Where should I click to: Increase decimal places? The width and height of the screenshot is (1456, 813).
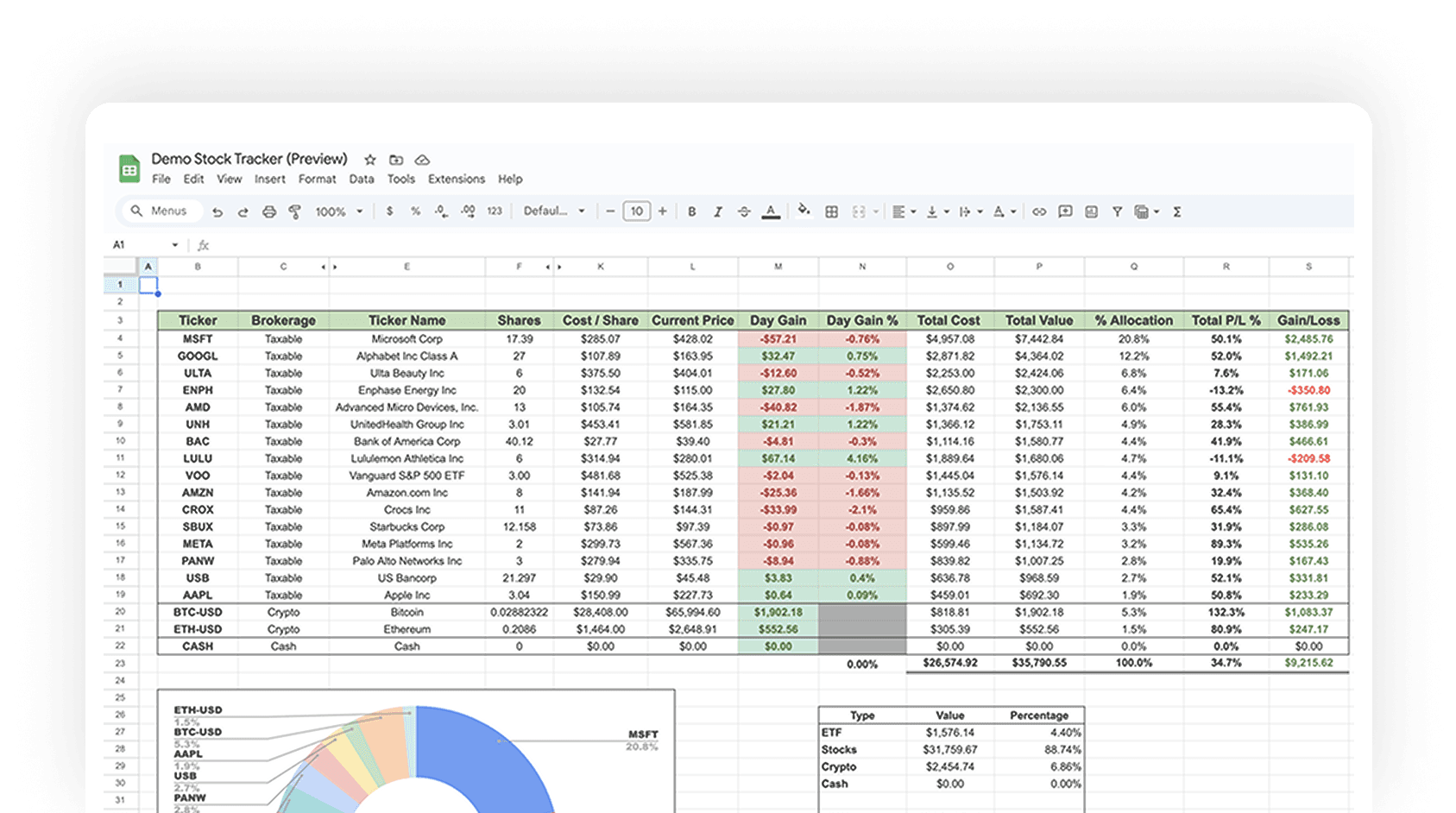[468, 211]
